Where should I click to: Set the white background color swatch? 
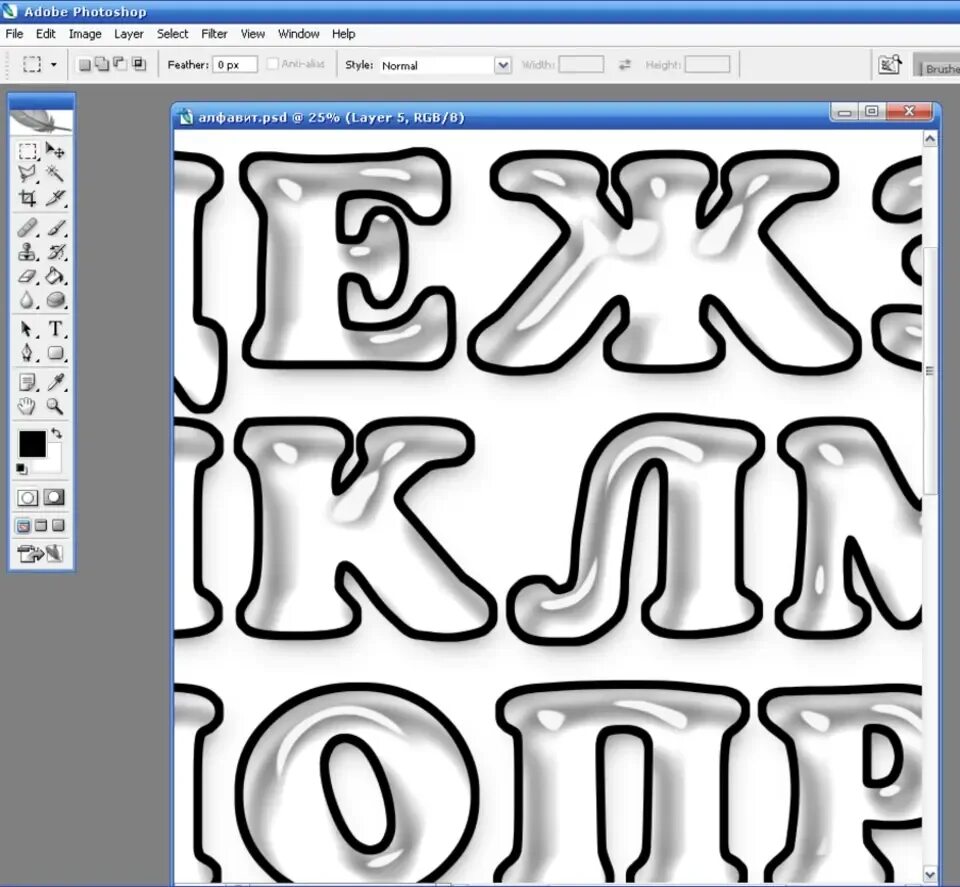[x=53, y=463]
